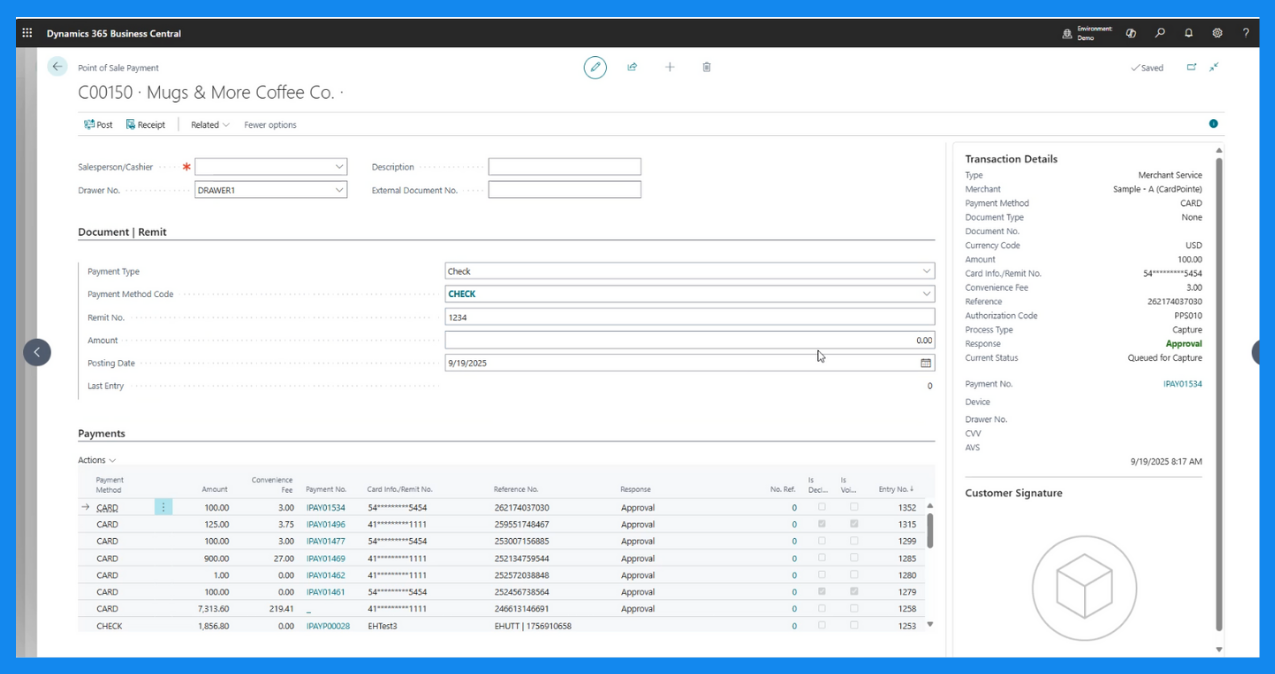
Task: Expand the Drawer No. dropdown
Action: click(339, 190)
